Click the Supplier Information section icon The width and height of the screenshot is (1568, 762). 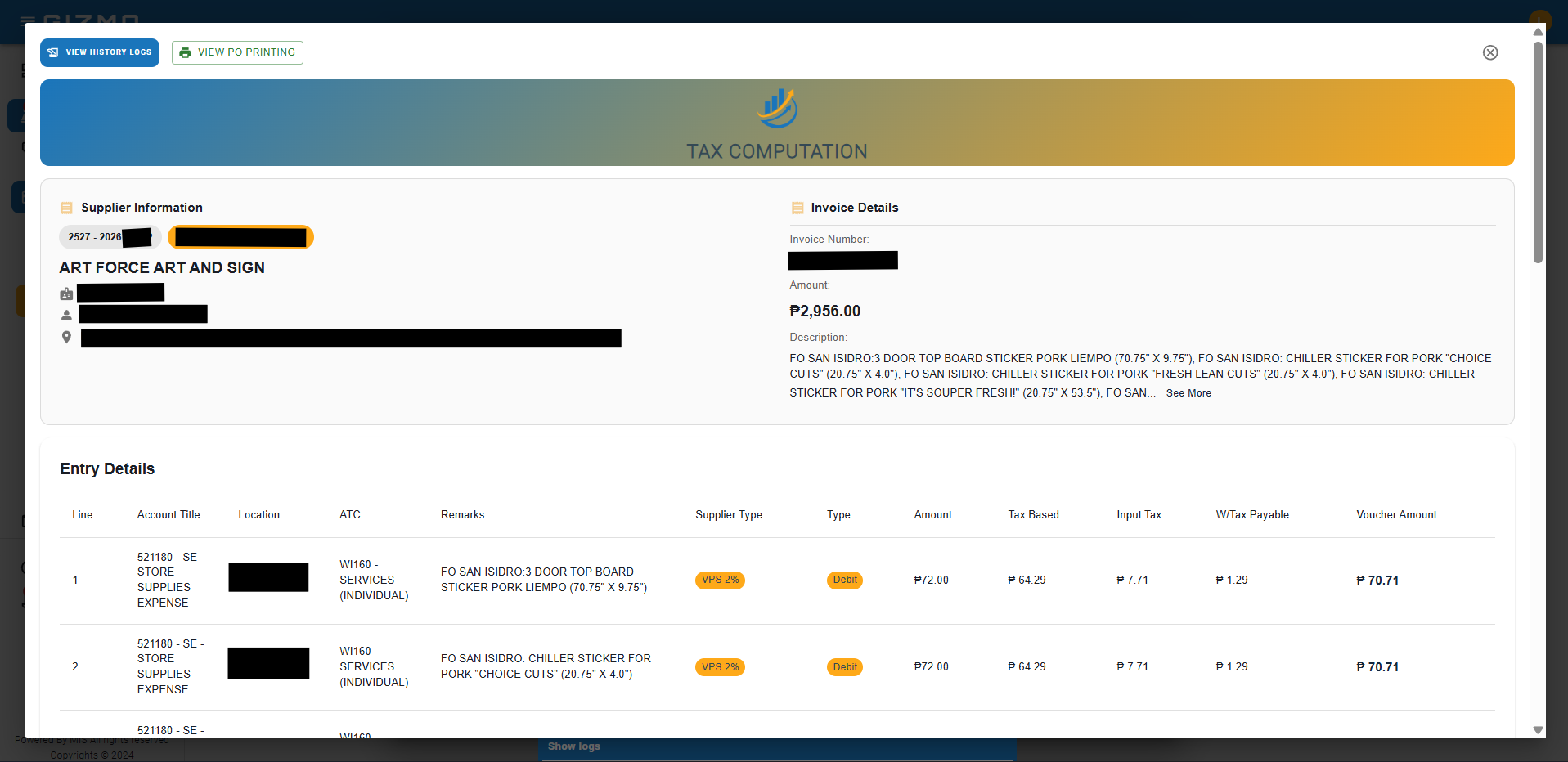(x=66, y=208)
